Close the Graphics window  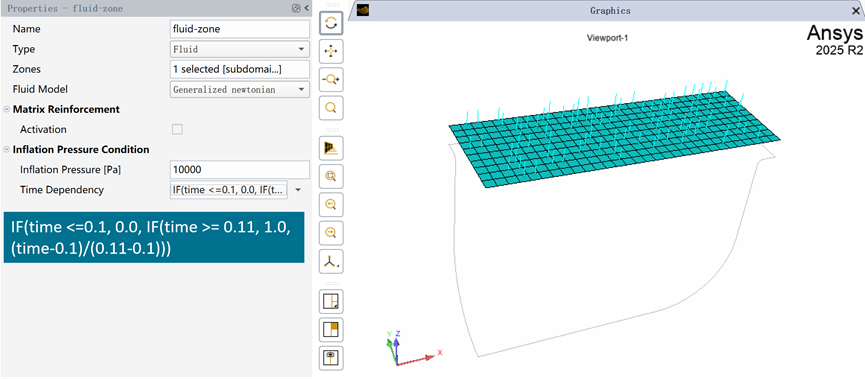[856, 10]
